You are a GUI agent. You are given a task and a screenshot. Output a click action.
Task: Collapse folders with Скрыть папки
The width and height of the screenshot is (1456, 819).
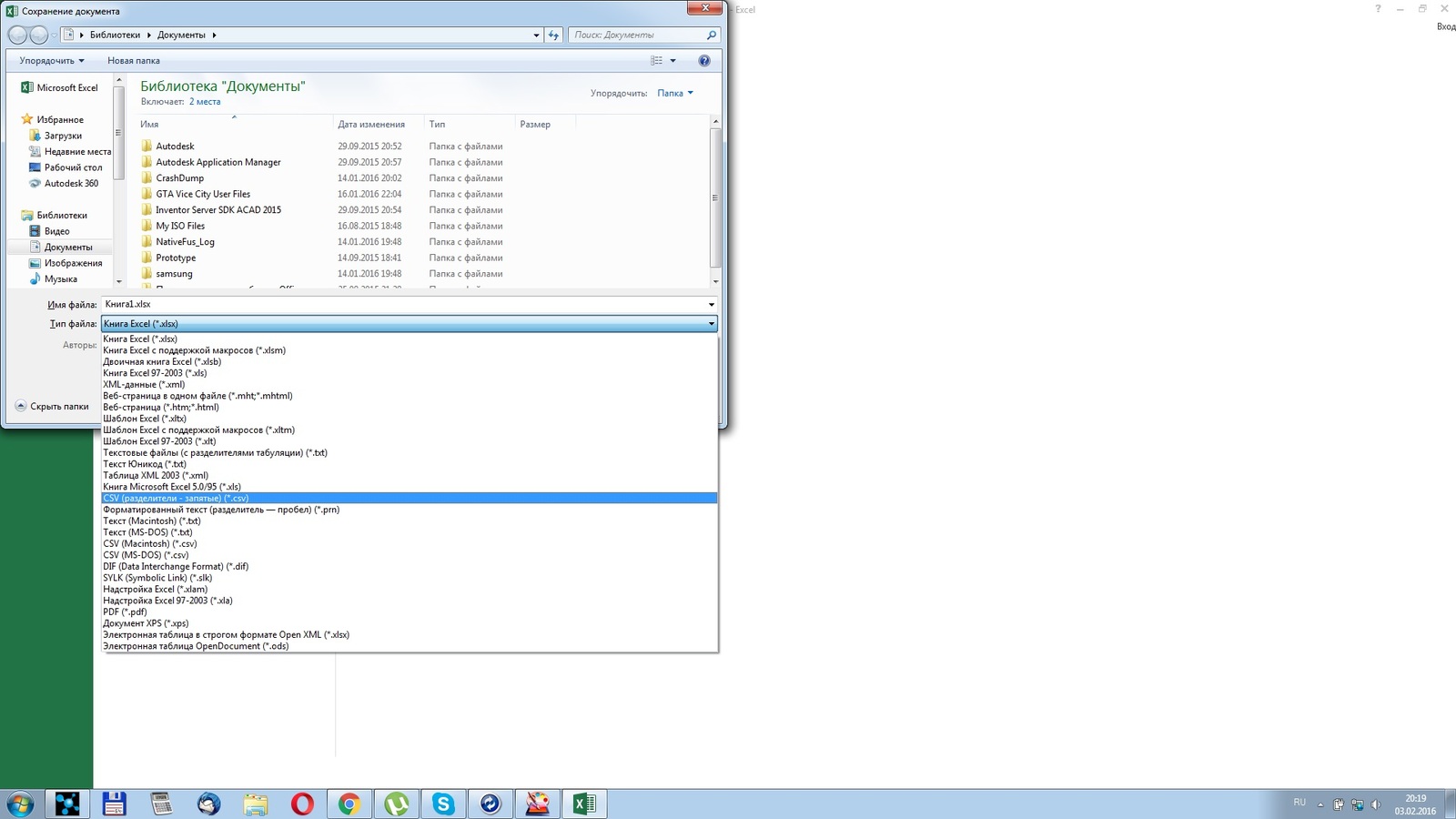pos(52,407)
